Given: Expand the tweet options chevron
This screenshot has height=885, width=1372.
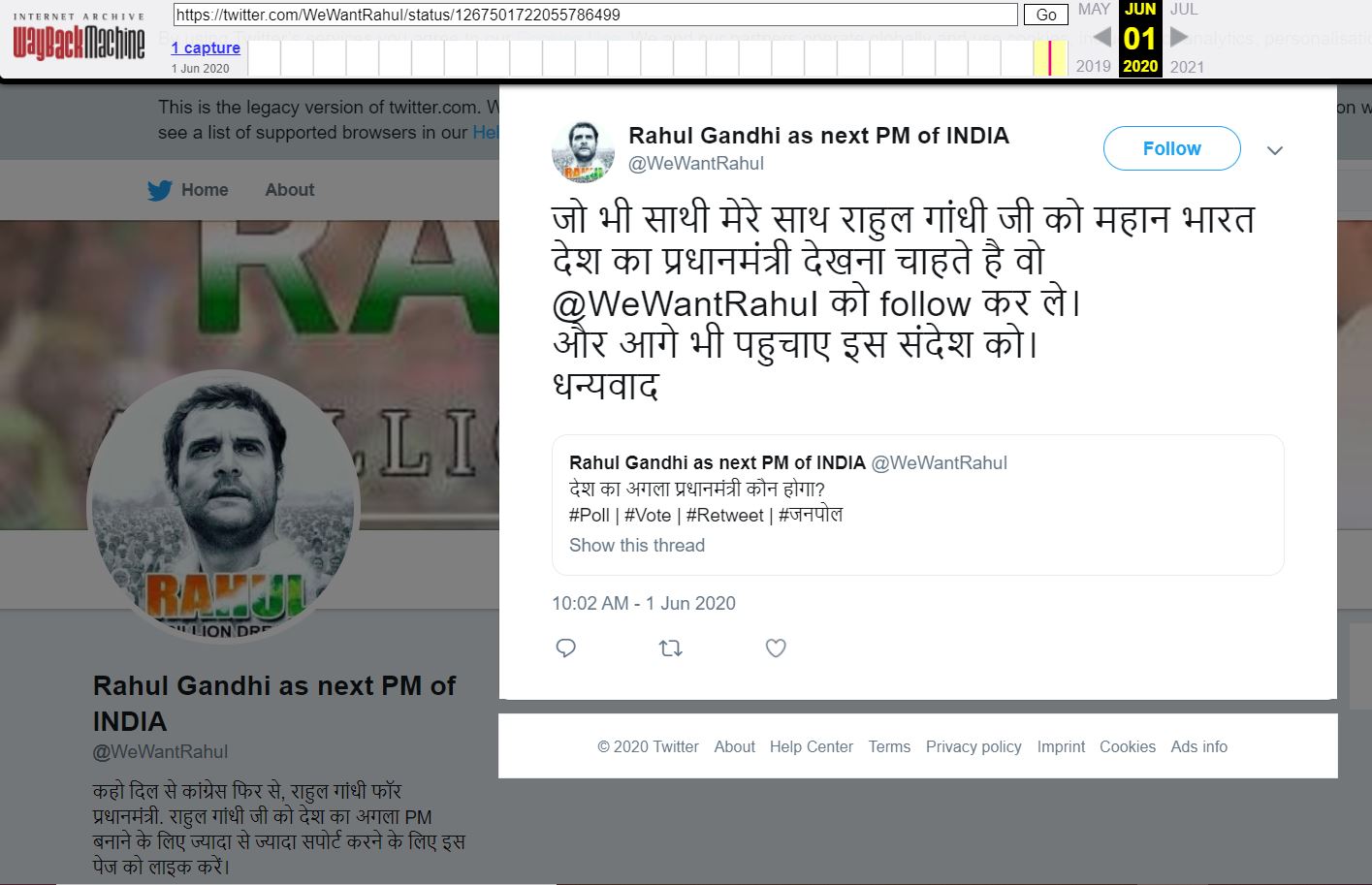Looking at the screenshot, I should (1275, 150).
